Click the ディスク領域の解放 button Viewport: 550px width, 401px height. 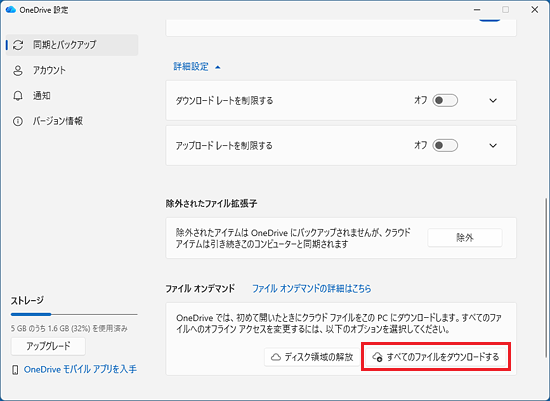pyautogui.click(x=312, y=357)
